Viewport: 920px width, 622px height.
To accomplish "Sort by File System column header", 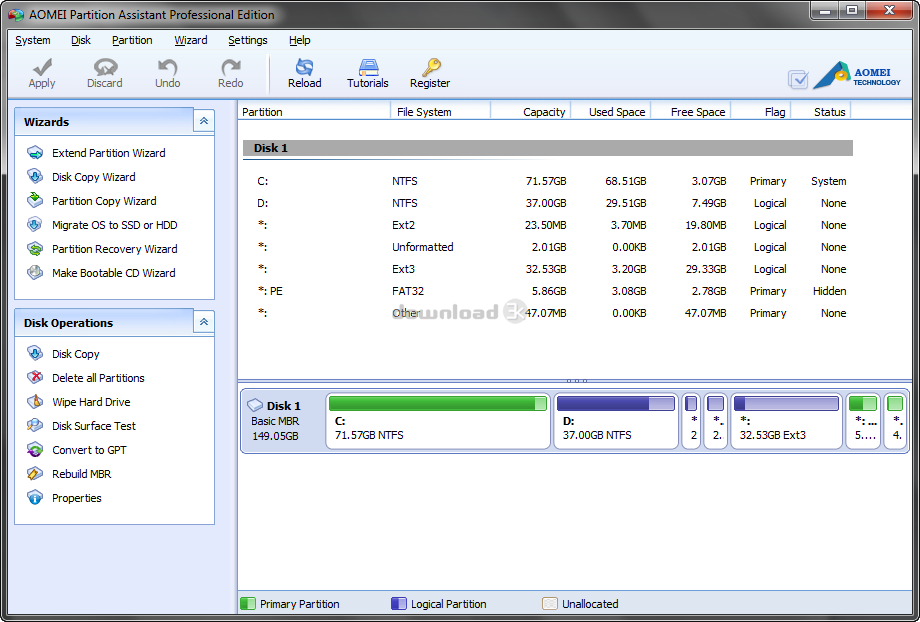I will click(x=441, y=111).
